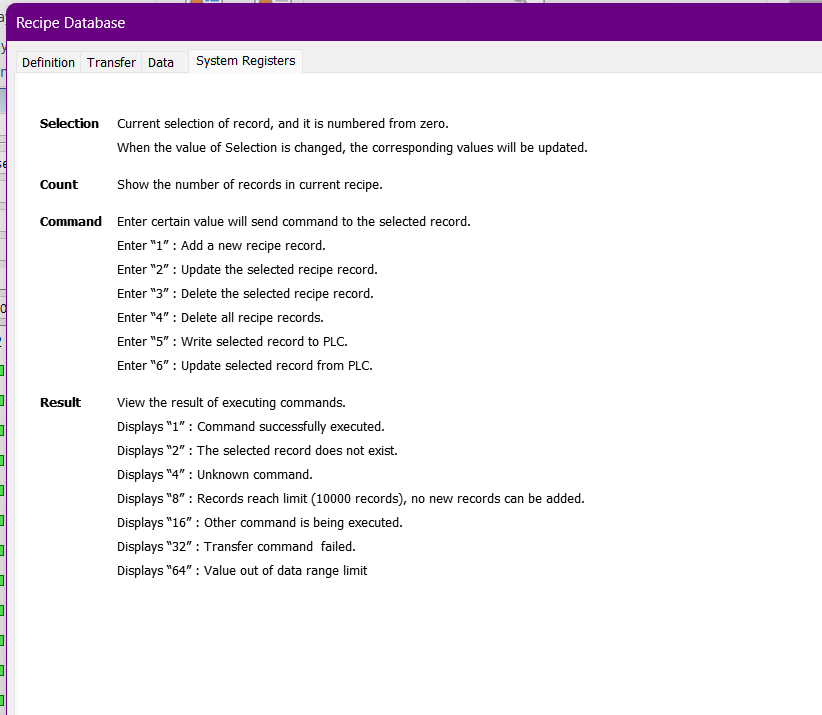This screenshot has height=715, width=822.
Task: Click the 'Delete all recipe records' line
Action: (220, 318)
